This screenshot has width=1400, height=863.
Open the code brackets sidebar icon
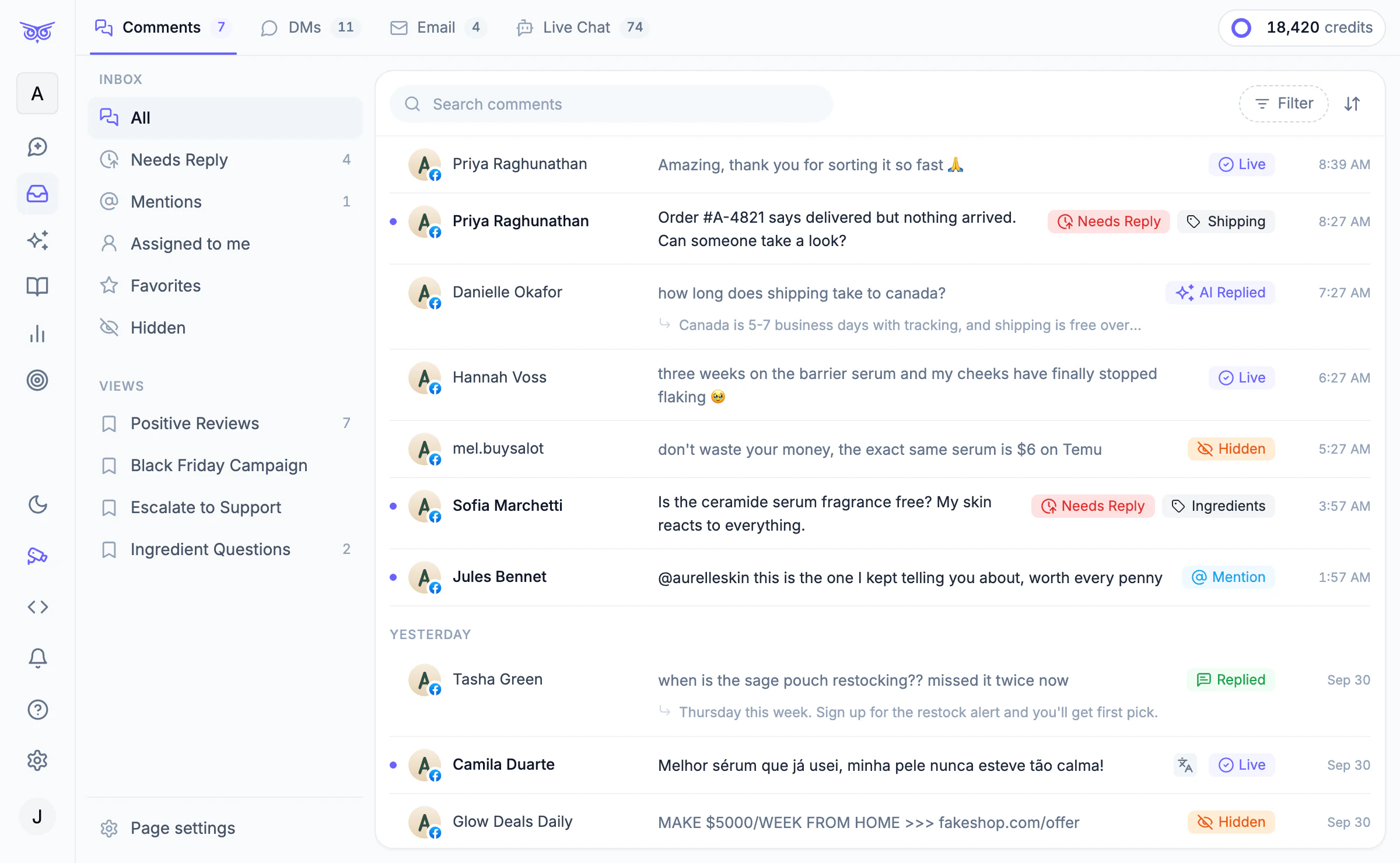pos(37,607)
